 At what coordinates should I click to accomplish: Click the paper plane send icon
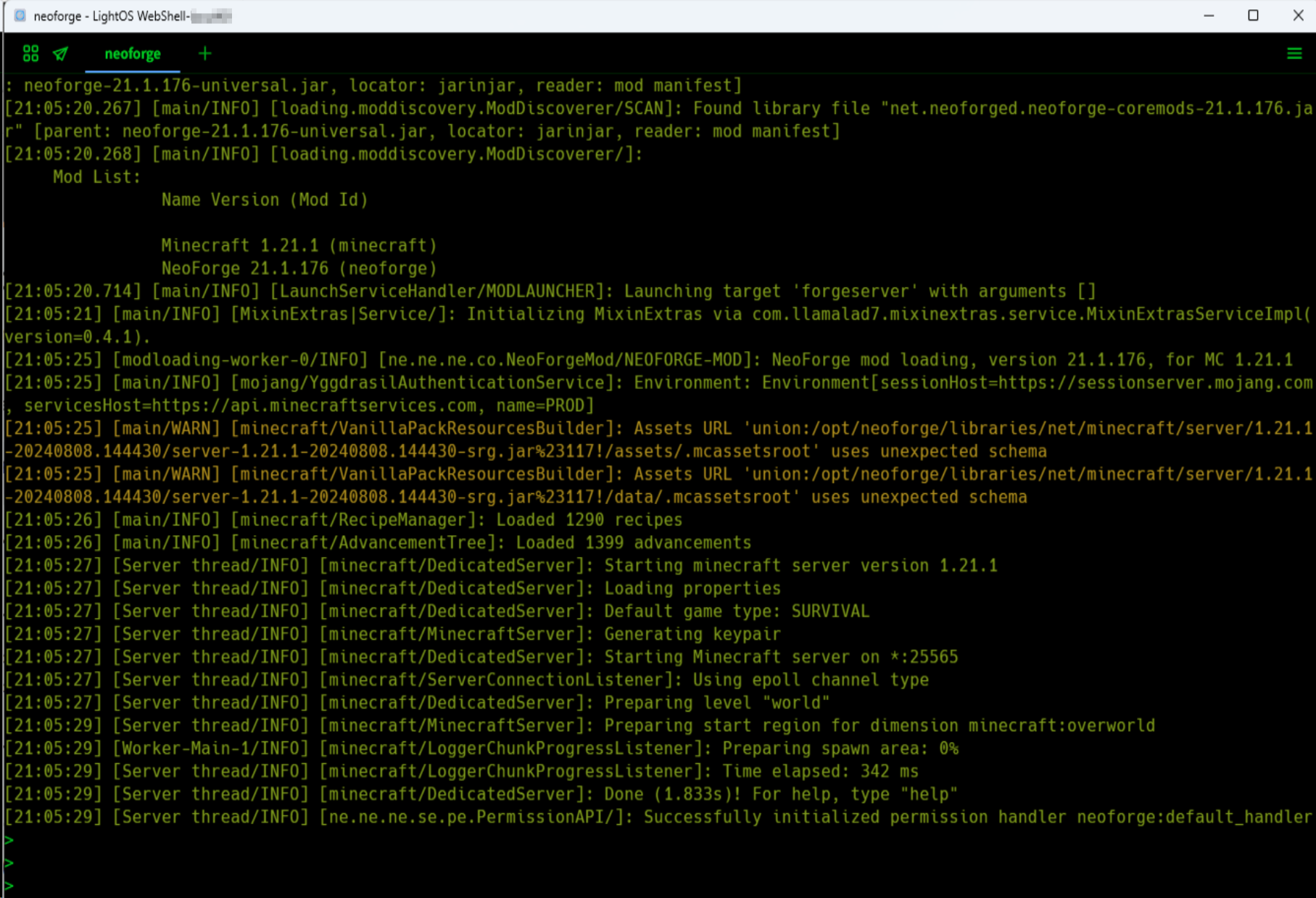point(61,54)
